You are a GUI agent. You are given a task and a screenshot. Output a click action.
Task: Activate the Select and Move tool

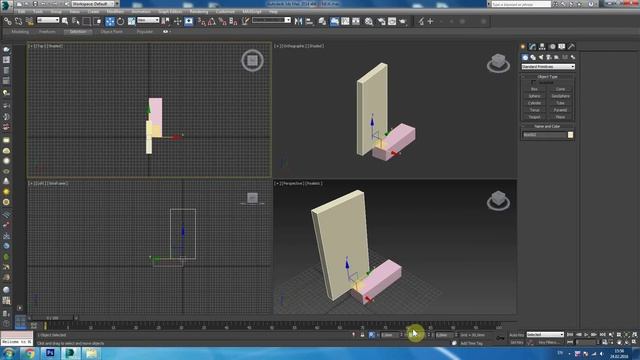(110, 21)
